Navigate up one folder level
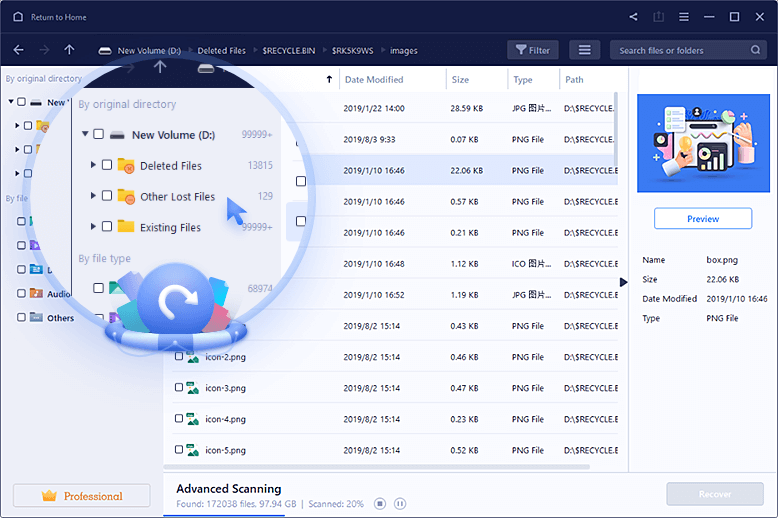The height and width of the screenshot is (518, 778). tap(69, 50)
